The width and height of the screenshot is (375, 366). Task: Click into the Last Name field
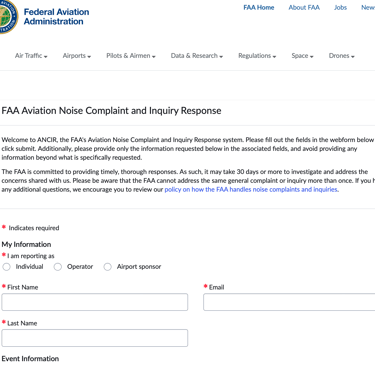click(95, 338)
